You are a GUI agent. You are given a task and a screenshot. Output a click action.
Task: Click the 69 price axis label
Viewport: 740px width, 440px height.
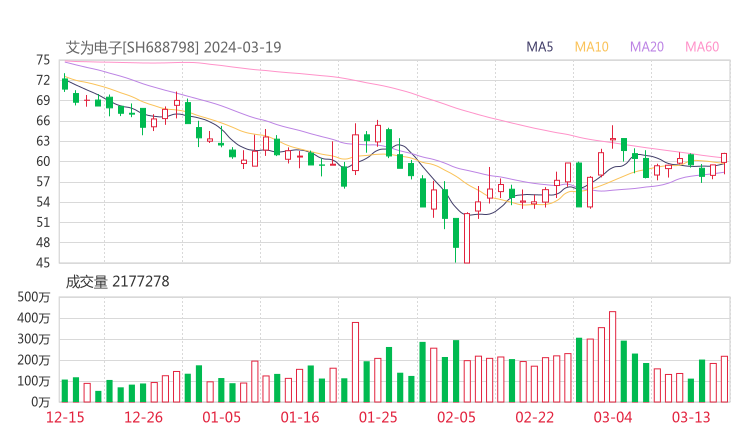pos(43,101)
